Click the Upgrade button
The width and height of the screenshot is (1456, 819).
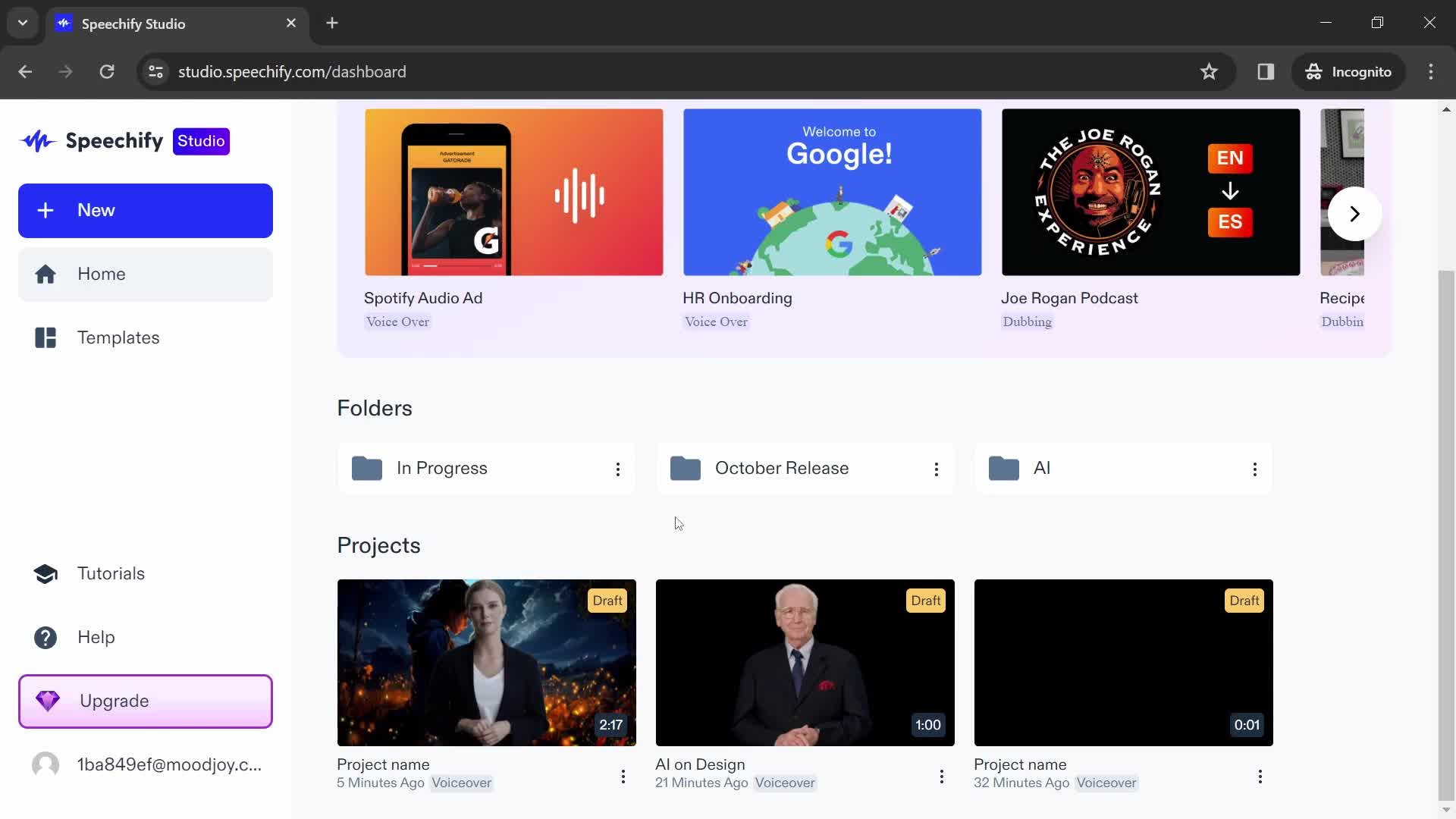[x=146, y=701]
